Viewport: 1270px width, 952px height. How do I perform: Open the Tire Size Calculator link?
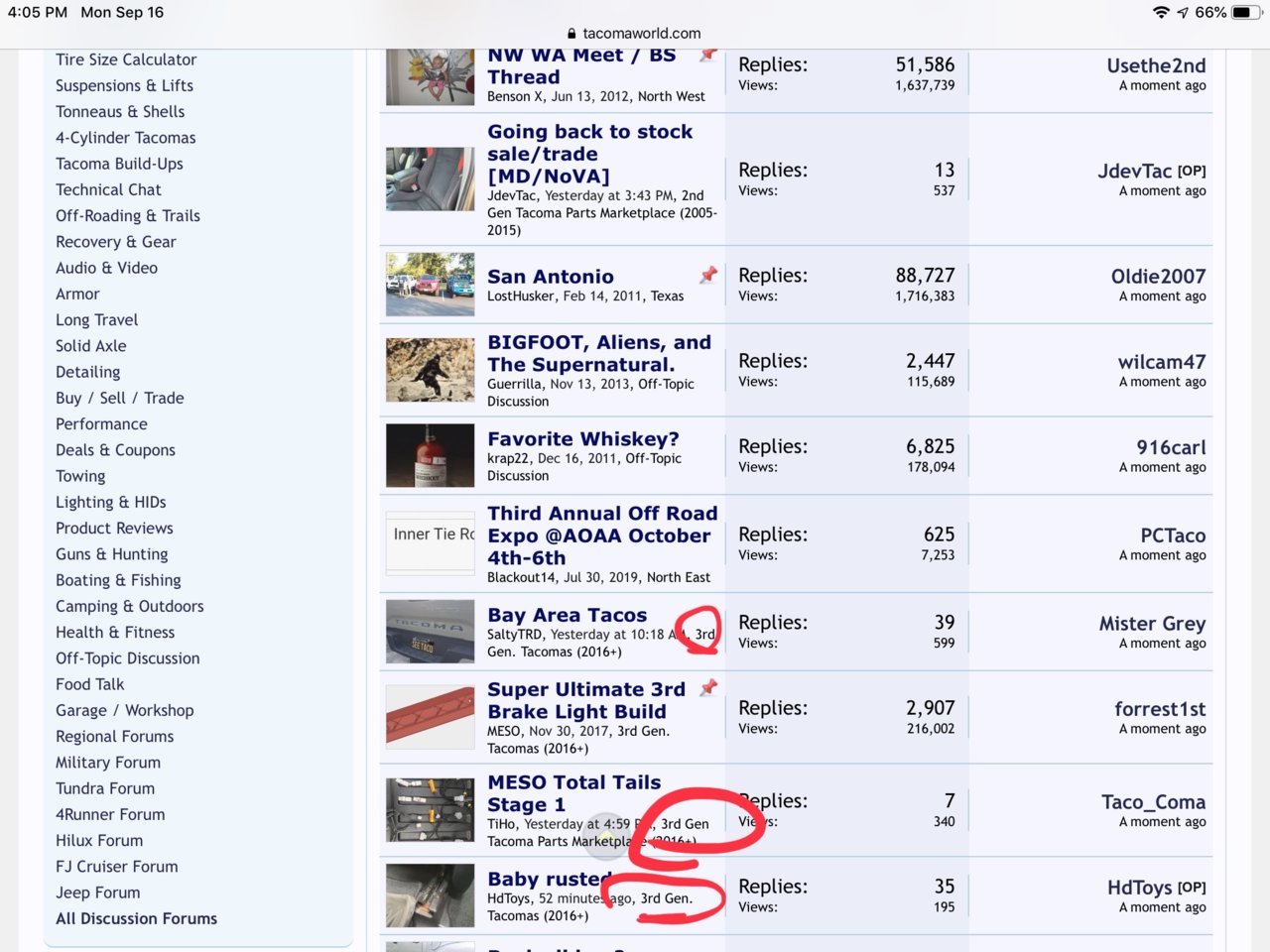(126, 59)
